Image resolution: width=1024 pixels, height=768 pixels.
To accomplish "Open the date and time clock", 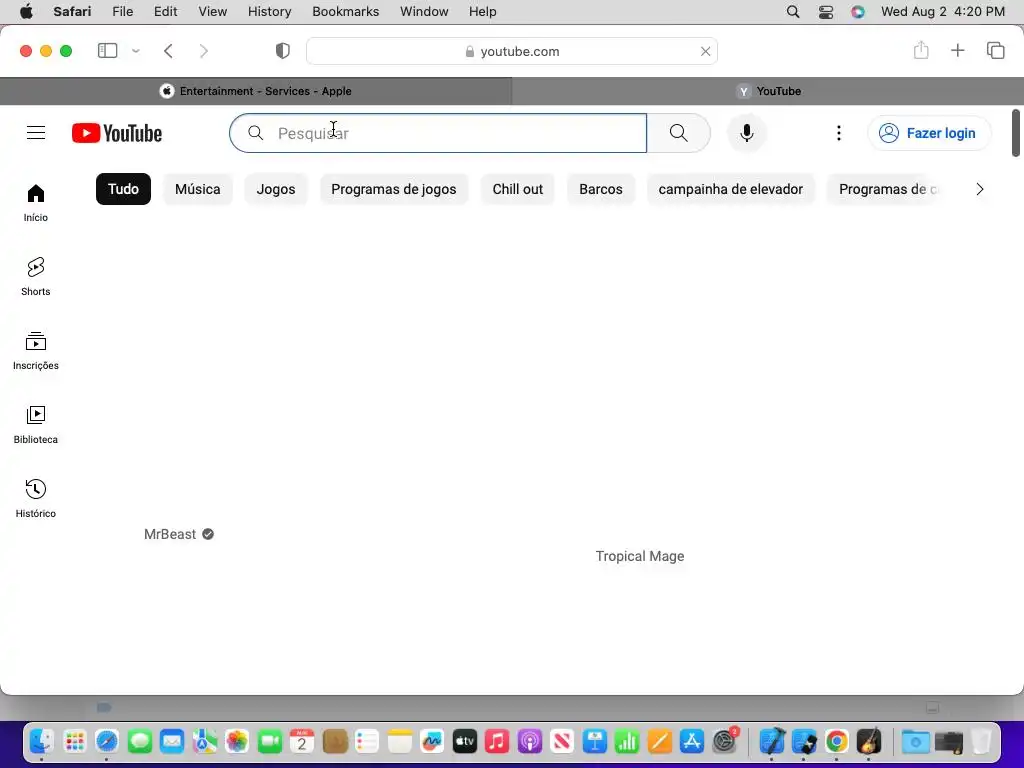I will click(x=942, y=12).
